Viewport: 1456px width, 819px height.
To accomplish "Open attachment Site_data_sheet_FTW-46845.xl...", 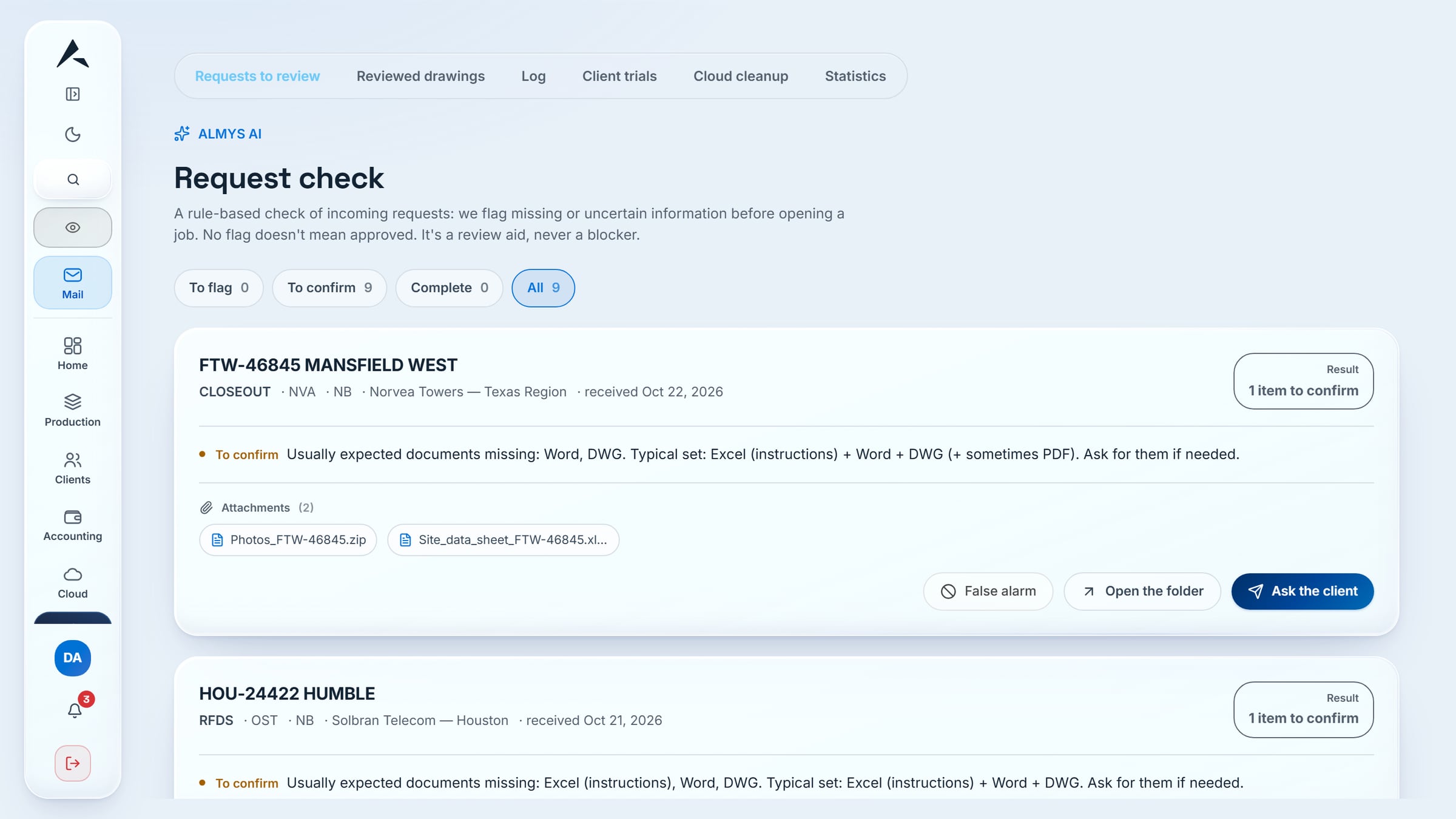I will pos(504,540).
